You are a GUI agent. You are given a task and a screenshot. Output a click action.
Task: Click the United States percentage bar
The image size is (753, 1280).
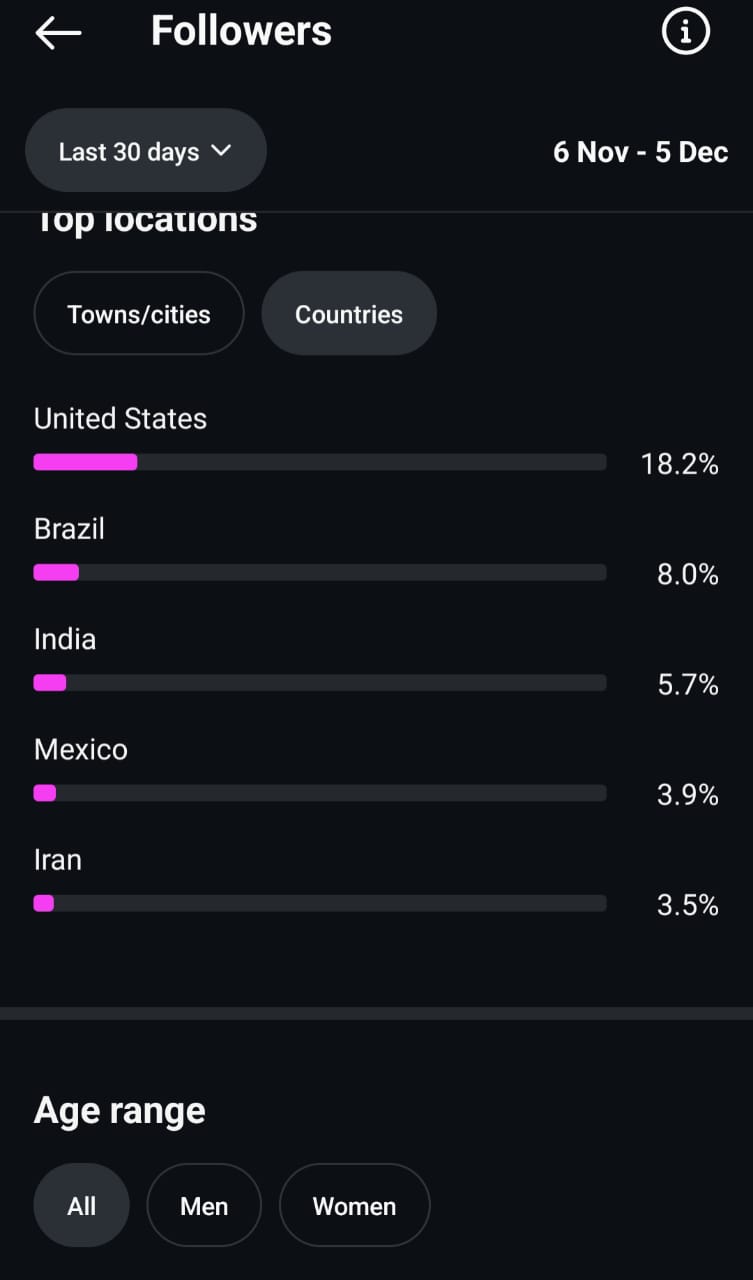[320, 462]
